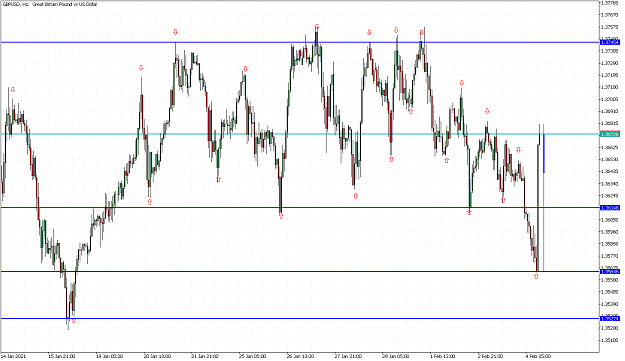Select the blue horizontal line just below 1.36245
This screenshot has height=361, width=625.
tap(300, 208)
